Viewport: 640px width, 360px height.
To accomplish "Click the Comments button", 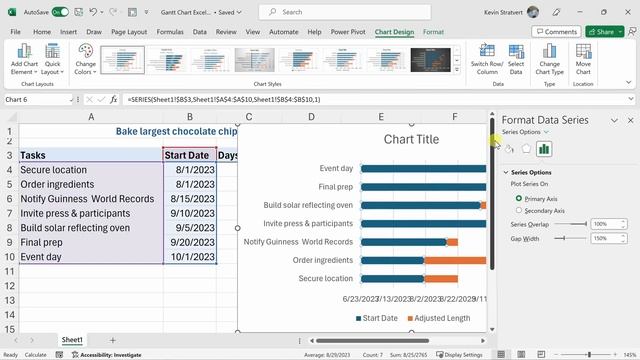I will click(556, 31).
